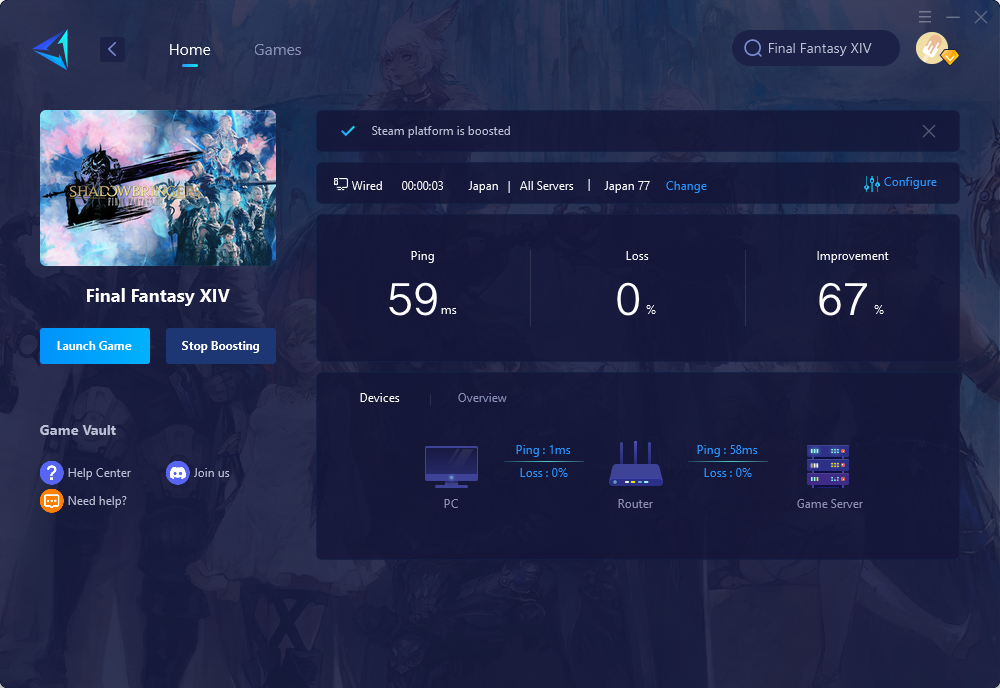This screenshot has height=688, width=1000.
Task: Click the GearUP logo icon
Action: [51, 49]
